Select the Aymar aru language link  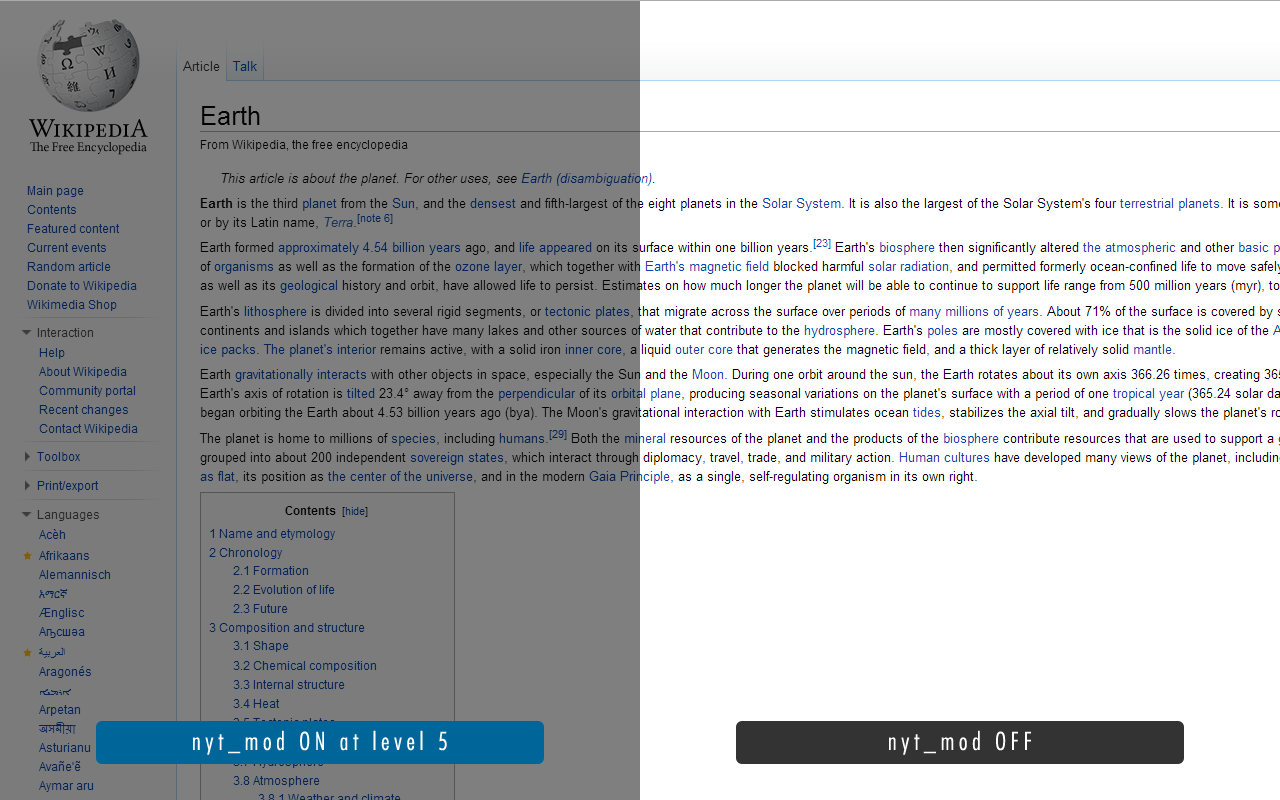66,786
